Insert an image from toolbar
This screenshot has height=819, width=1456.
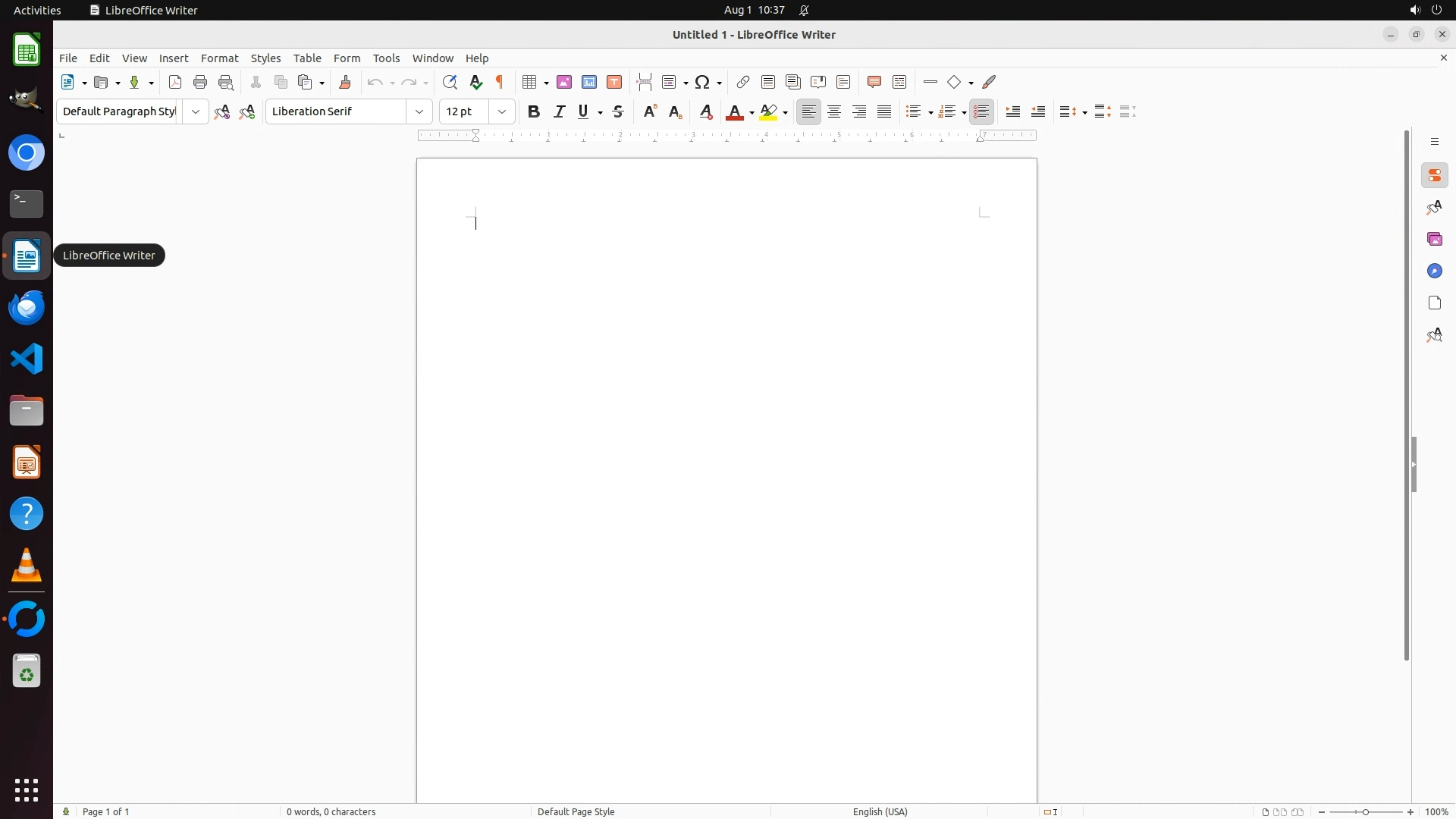(564, 83)
